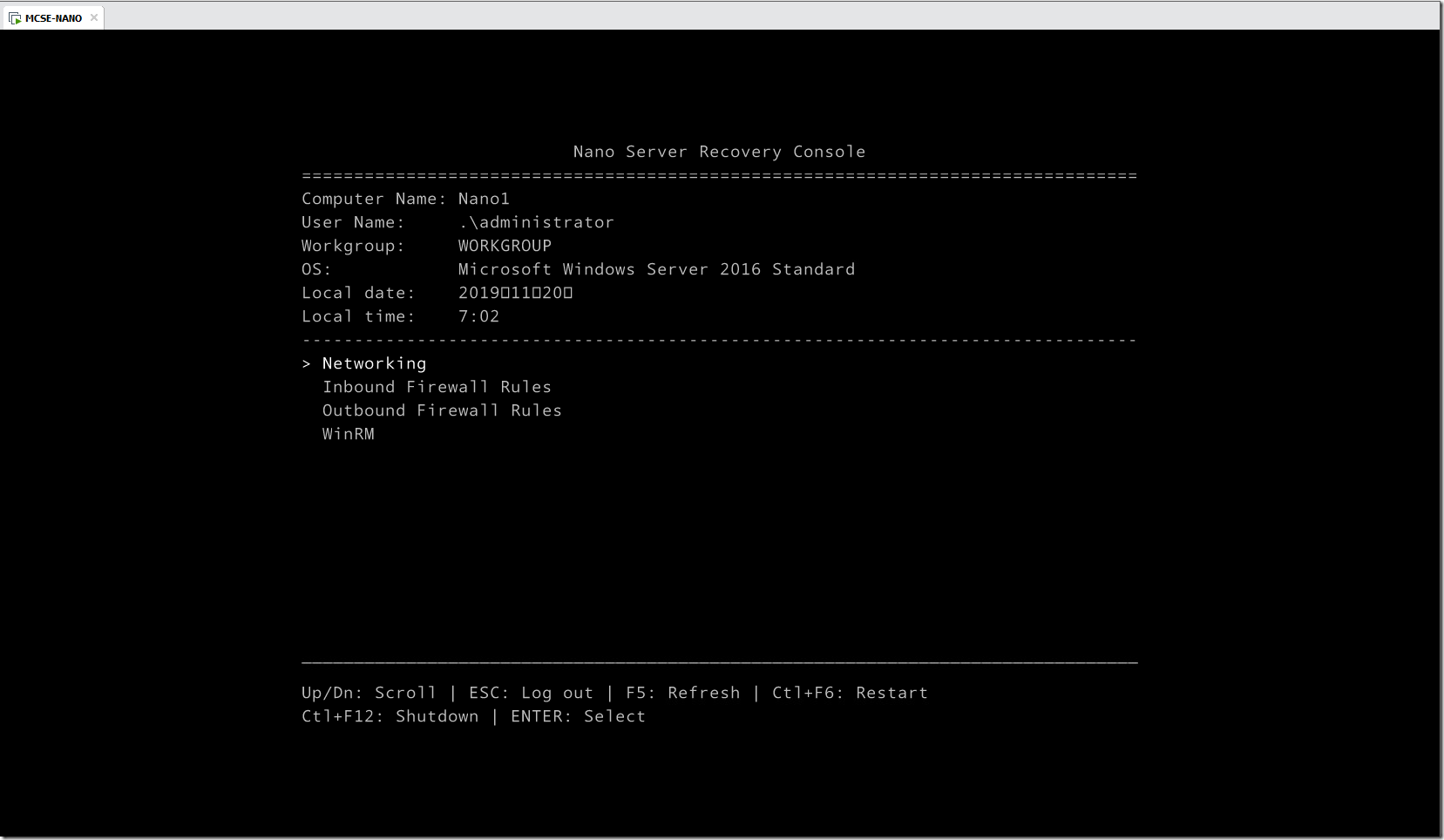
Task: Click the 'Computer Name:' label
Action: pyautogui.click(x=374, y=199)
